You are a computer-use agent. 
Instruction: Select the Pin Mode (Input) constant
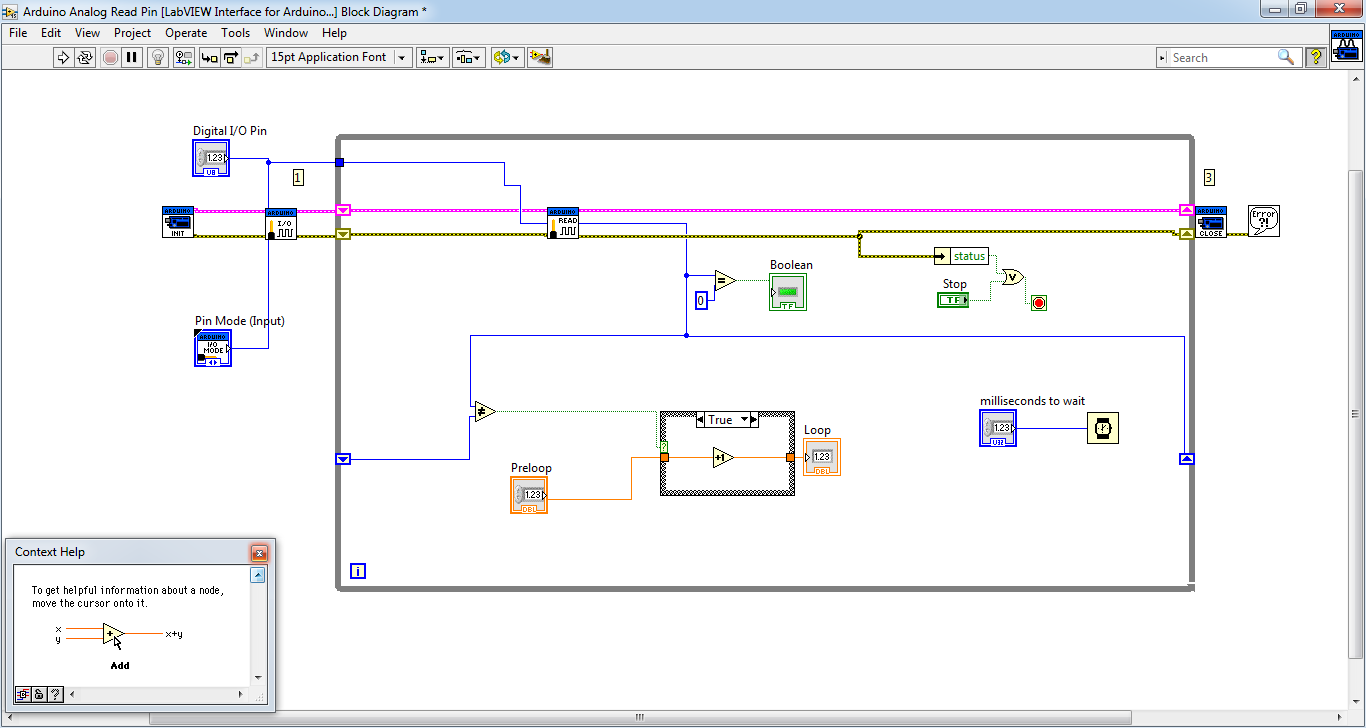(213, 348)
